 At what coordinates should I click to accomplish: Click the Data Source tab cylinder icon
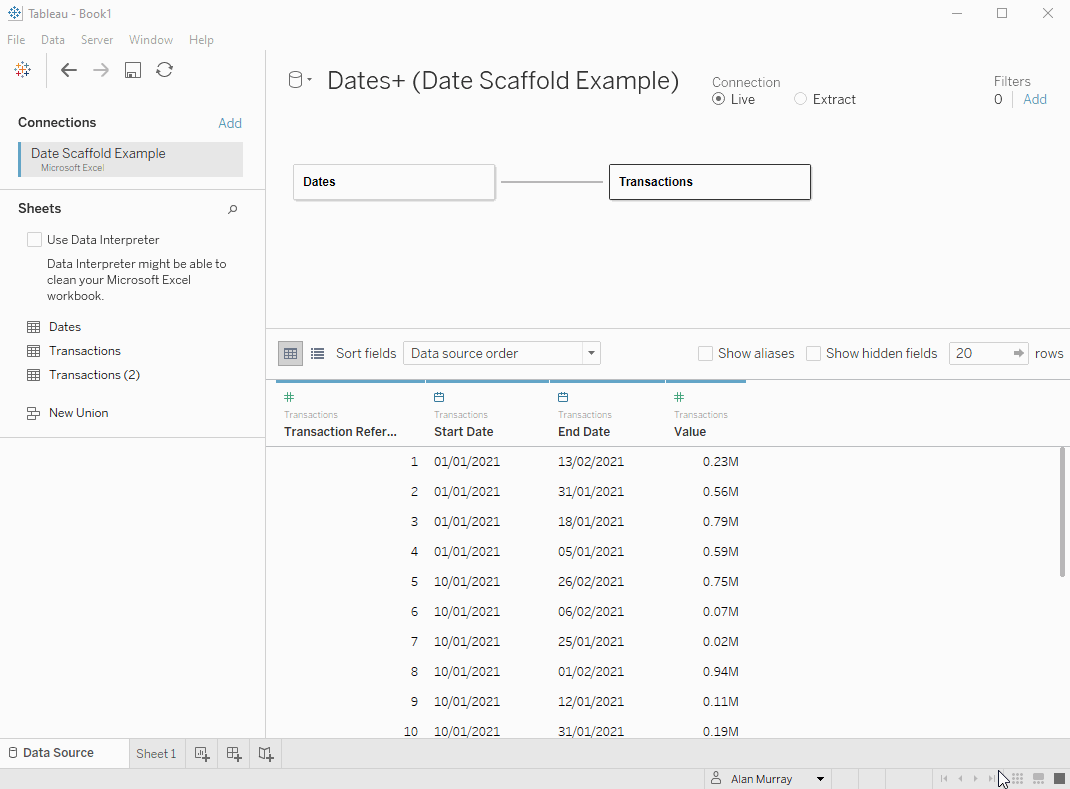[x=12, y=753]
